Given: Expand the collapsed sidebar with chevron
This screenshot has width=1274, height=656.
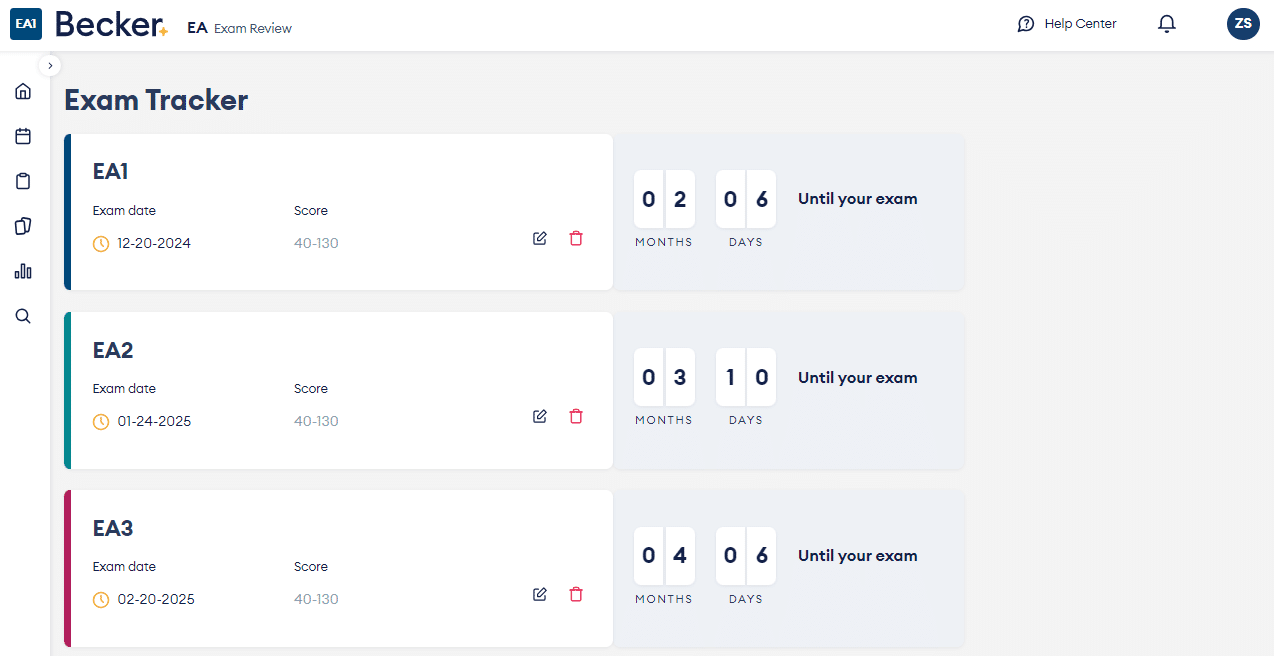Looking at the screenshot, I should (50, 65).
